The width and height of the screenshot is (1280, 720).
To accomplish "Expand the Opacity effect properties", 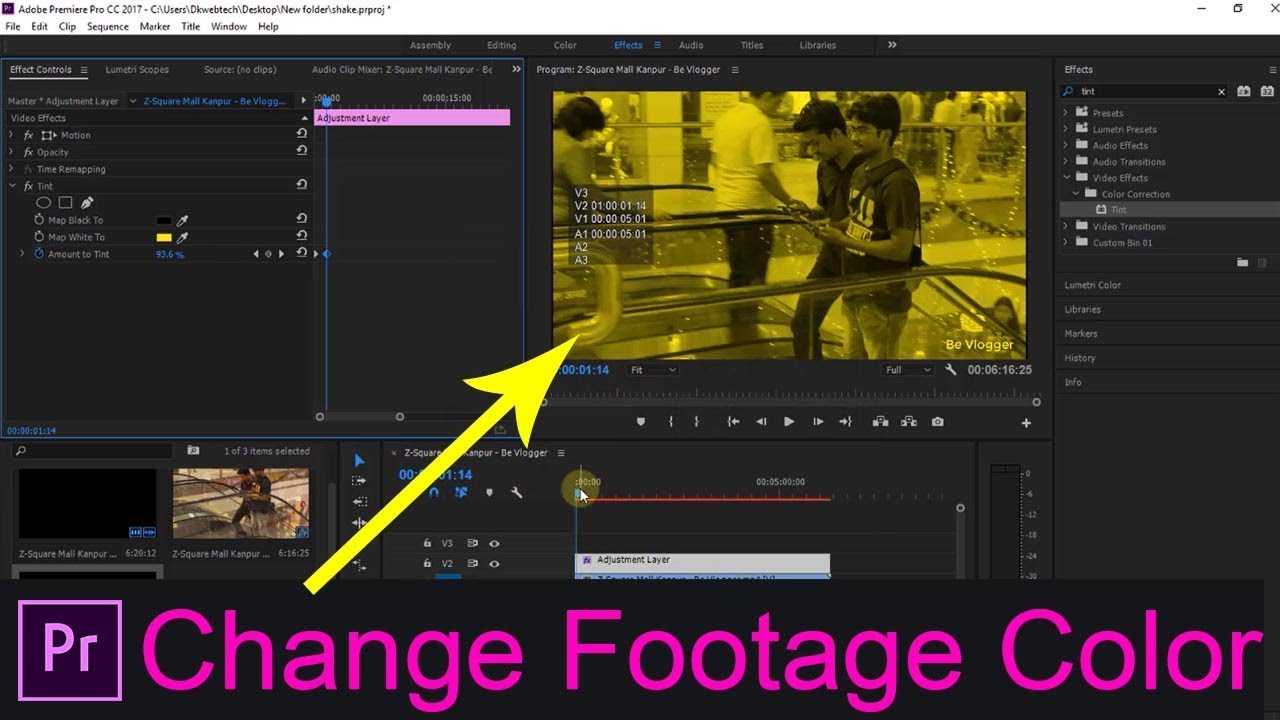I will [11, 152].
